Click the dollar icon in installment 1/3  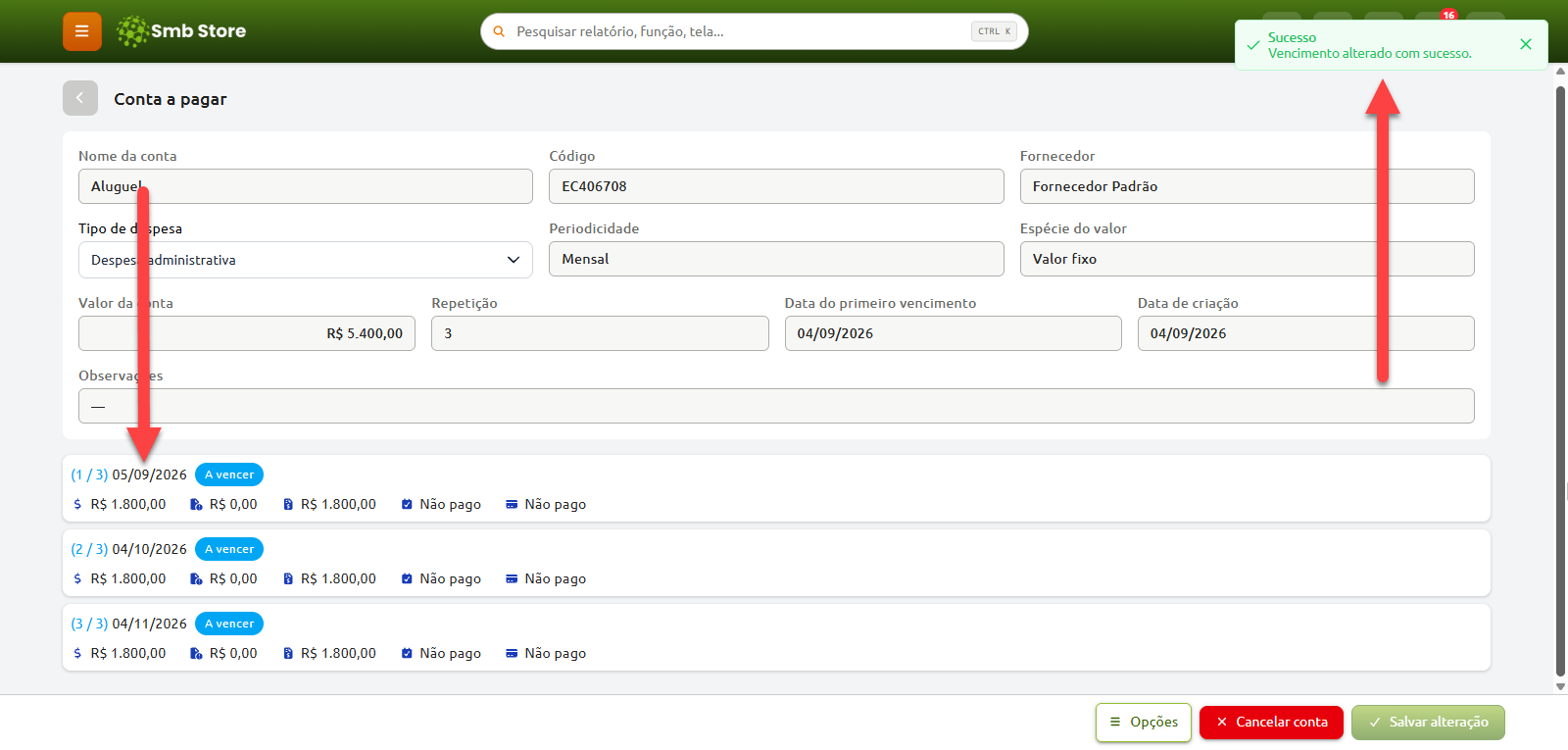click(x=77, y=504)
